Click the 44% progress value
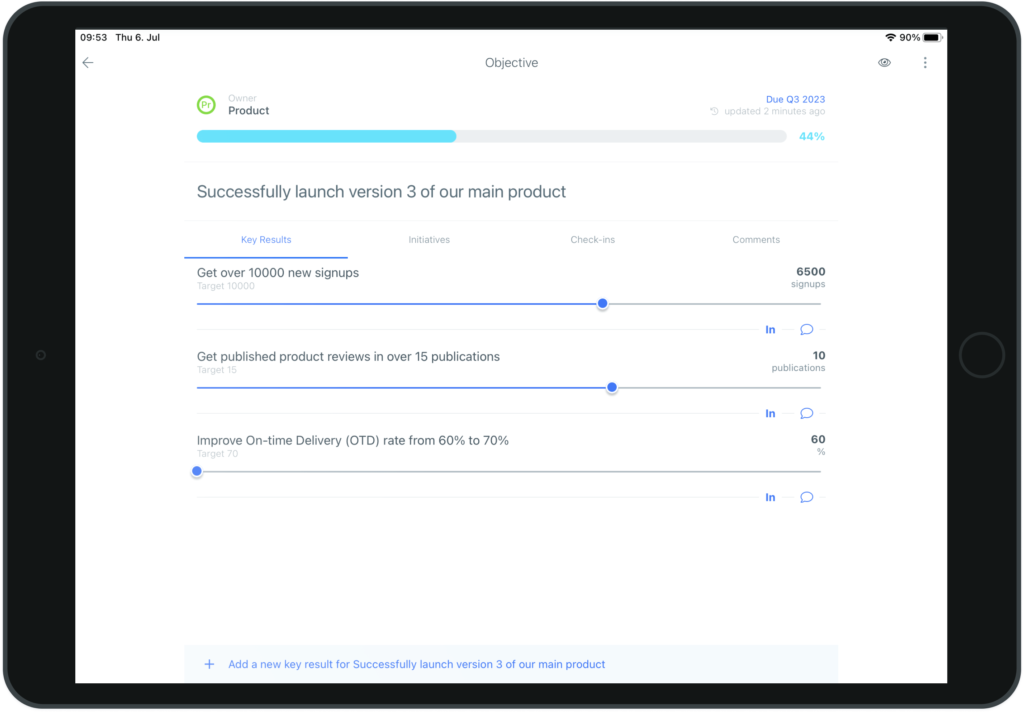This screenshot has width=1024, height=713. (x=812, y=136)
